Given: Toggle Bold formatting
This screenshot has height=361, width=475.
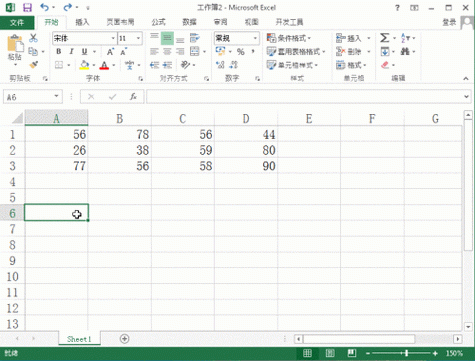Looking at the screenshot, I should 59,51.
